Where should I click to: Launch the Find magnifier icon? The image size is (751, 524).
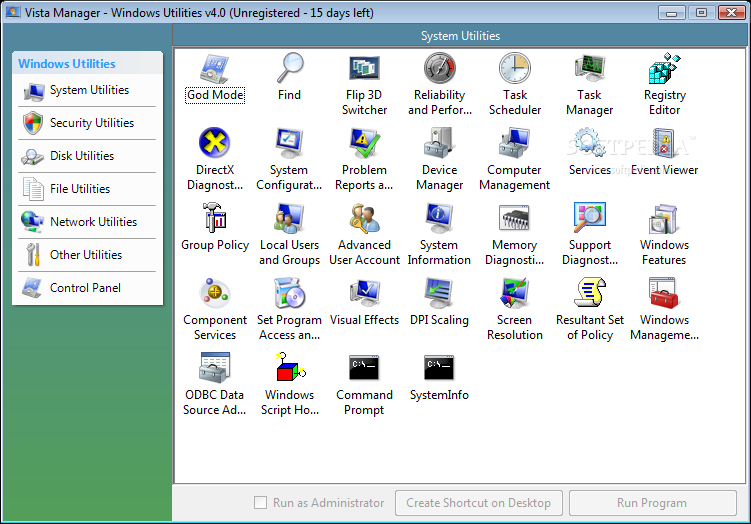(x=290, y=69)
